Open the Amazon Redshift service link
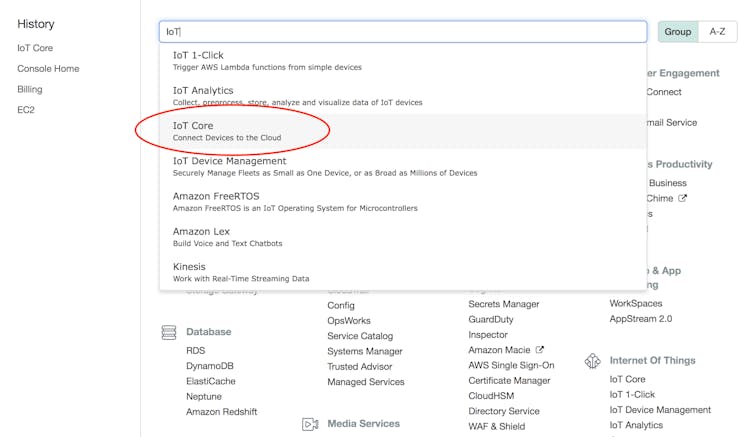The height and width of the screenshot is (437, 740). tap(221, 412)
